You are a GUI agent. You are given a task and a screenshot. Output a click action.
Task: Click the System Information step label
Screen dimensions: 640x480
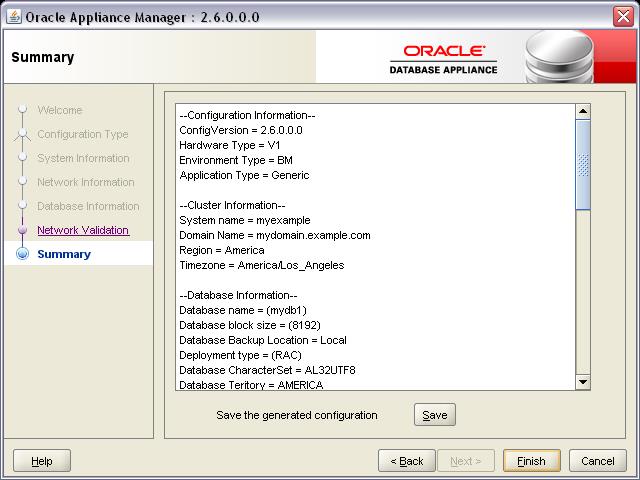click(x=83, y=158)
